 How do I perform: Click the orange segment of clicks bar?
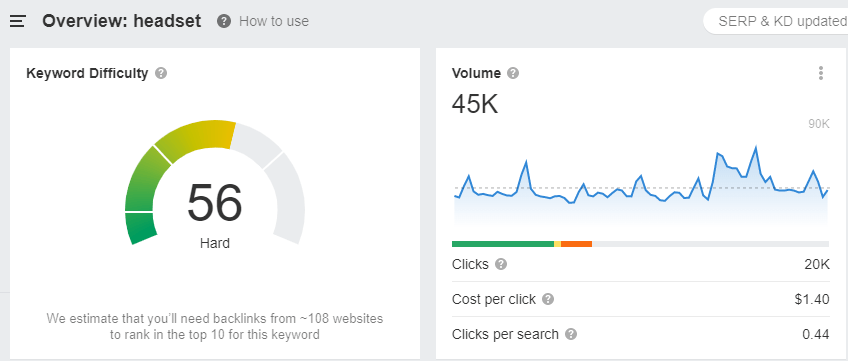[577, 244]
